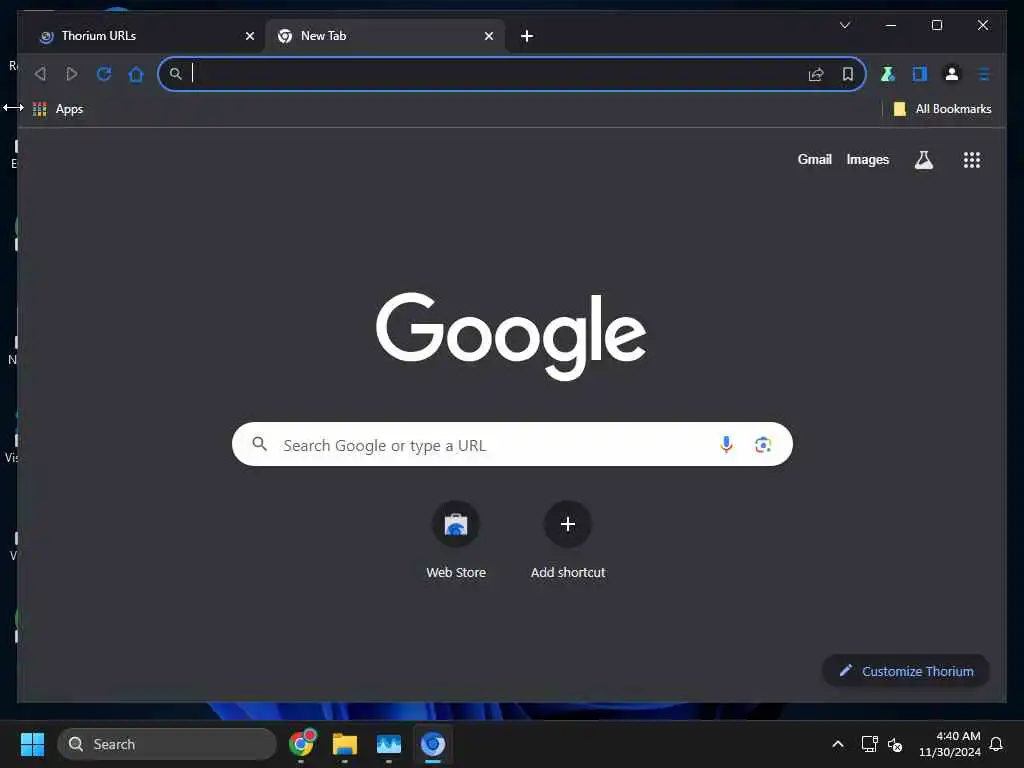This screenshot has width=1024, height=768.
Task: Open a new tab with plus button
Action: [527, 36]
